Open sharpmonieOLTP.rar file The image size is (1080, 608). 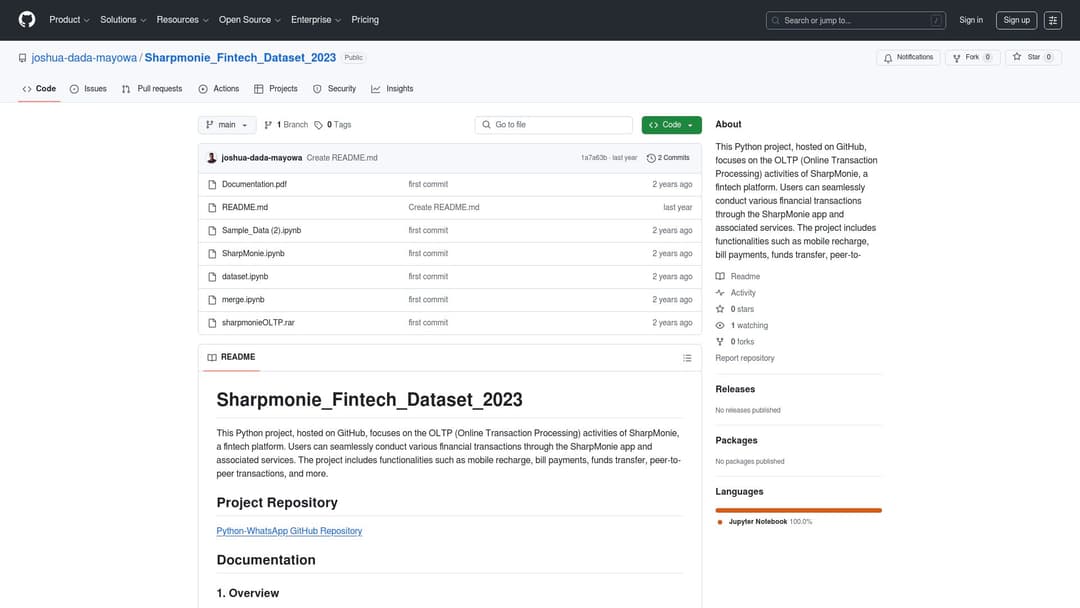click(x=258, y=323)
